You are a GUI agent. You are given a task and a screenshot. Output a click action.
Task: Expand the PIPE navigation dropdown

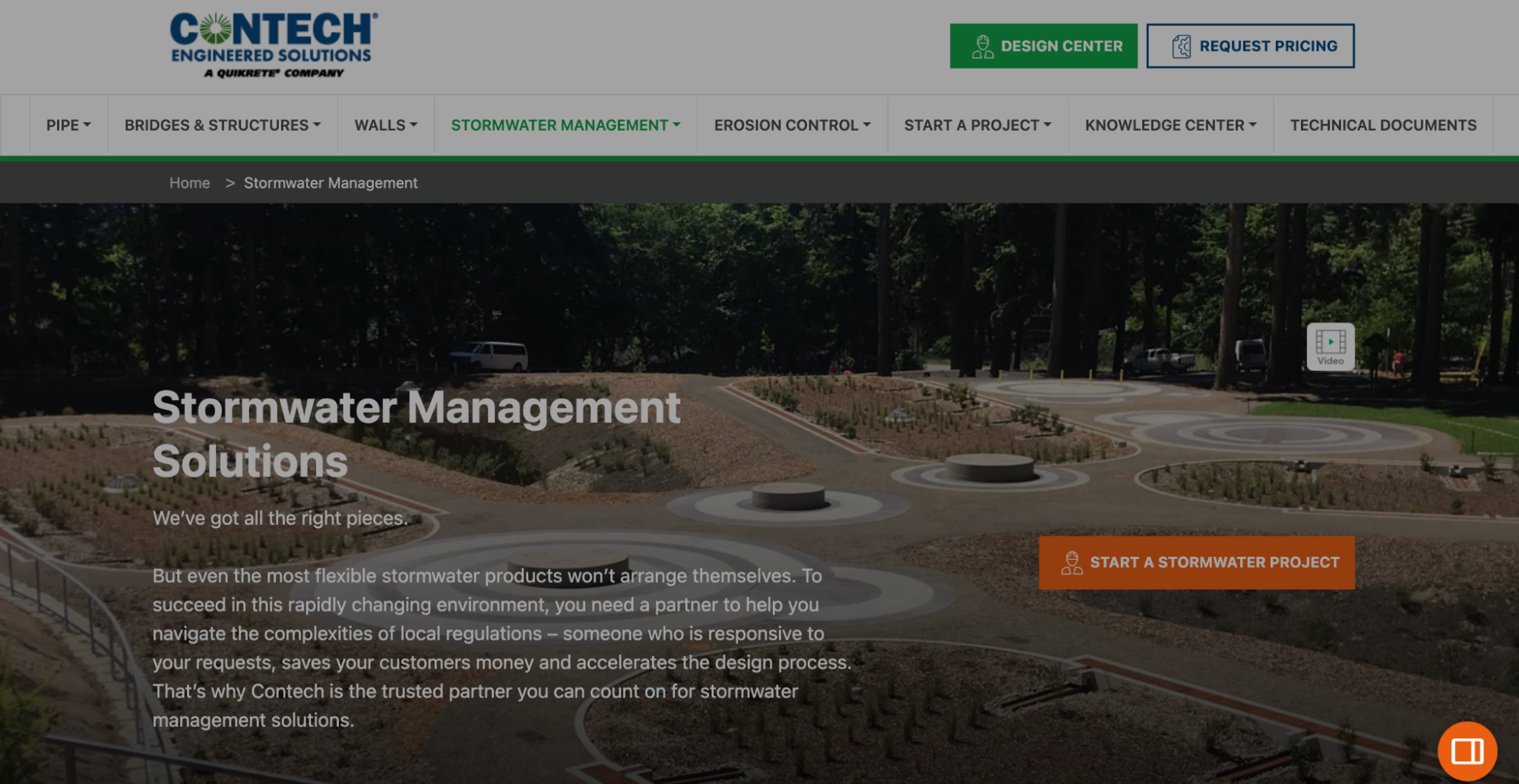pyautogui.click(x=68, y=125)
